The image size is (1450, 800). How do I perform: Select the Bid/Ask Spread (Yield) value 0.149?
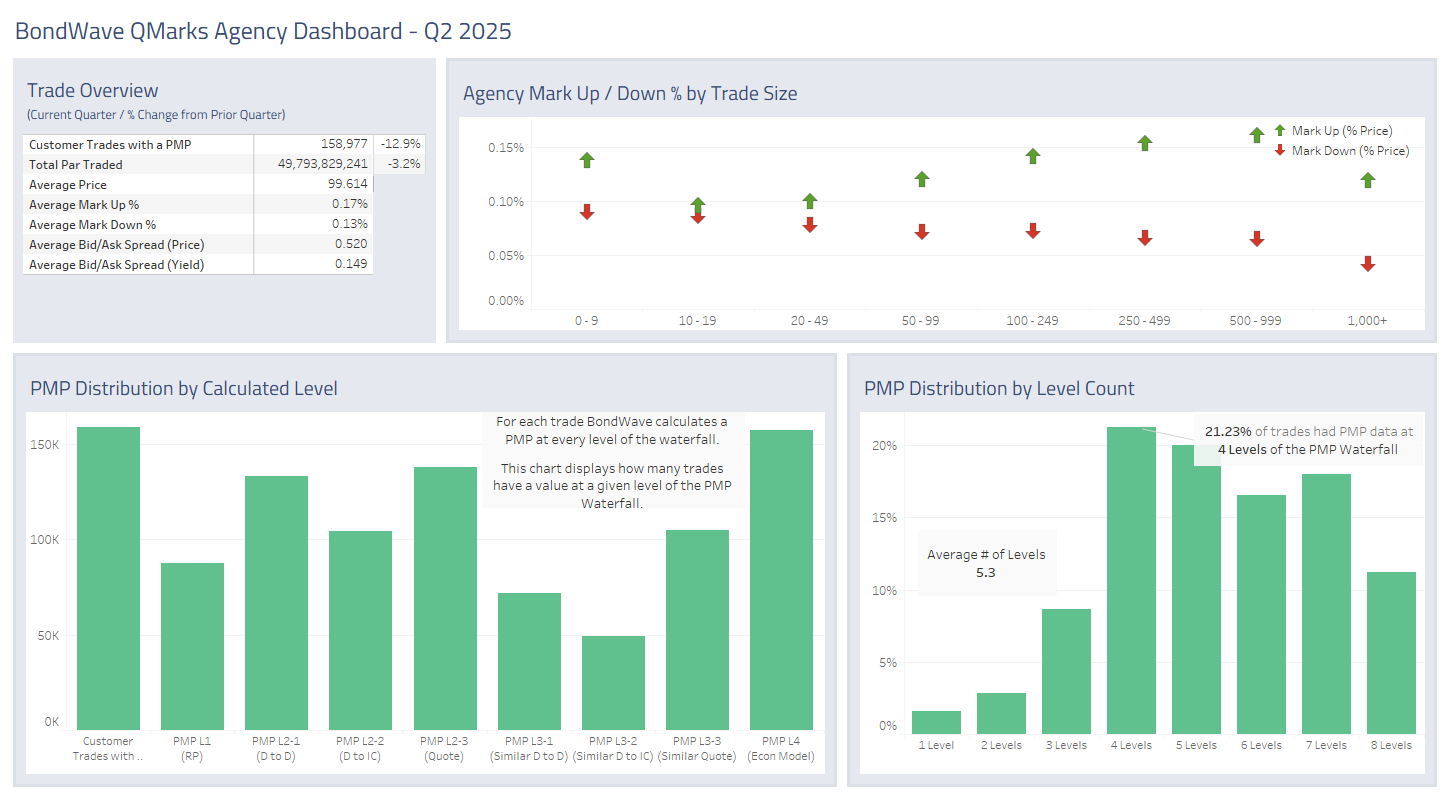pos(351,265)
